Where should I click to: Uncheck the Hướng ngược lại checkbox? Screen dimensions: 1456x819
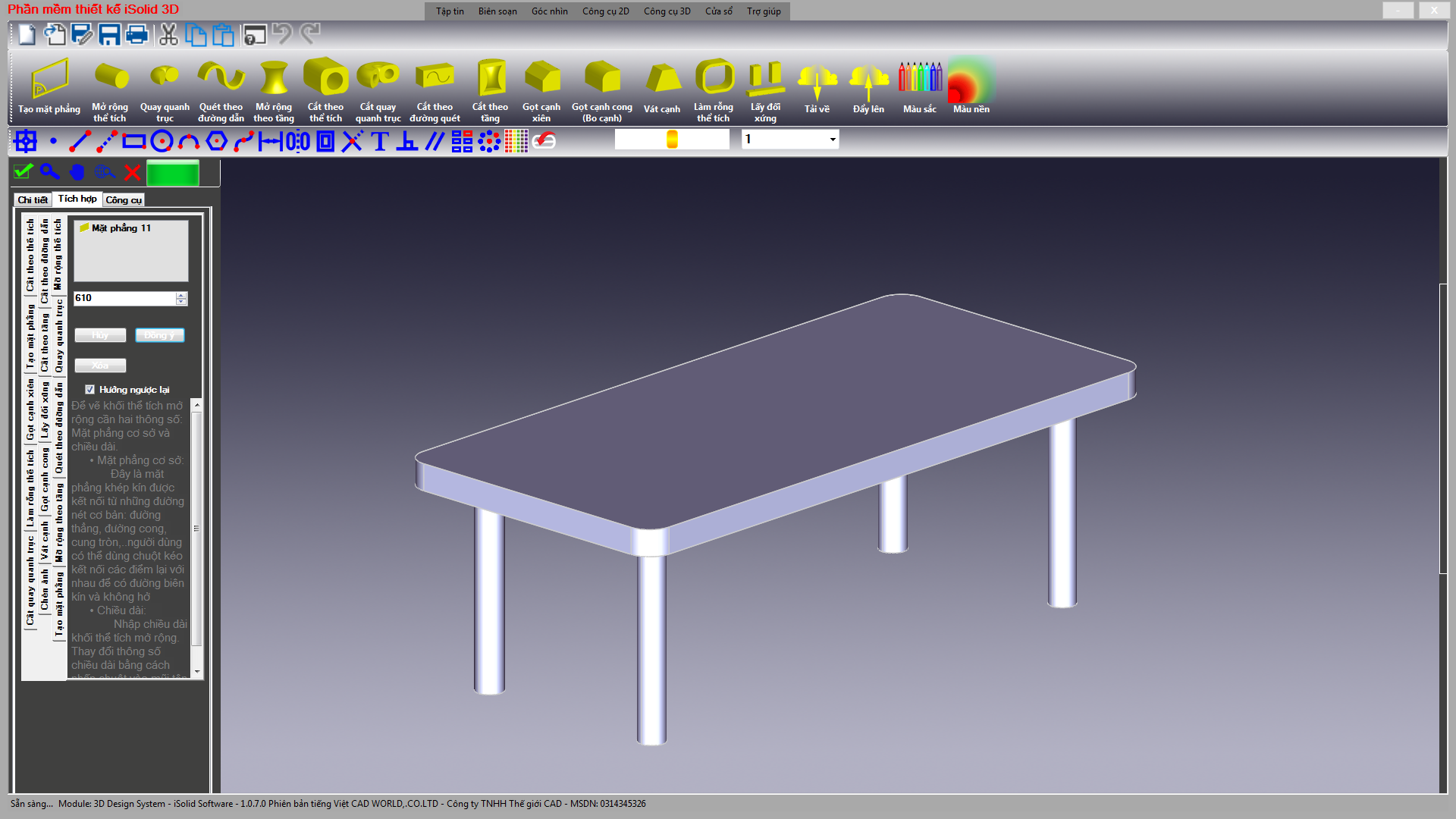click(x=90, y=390)
